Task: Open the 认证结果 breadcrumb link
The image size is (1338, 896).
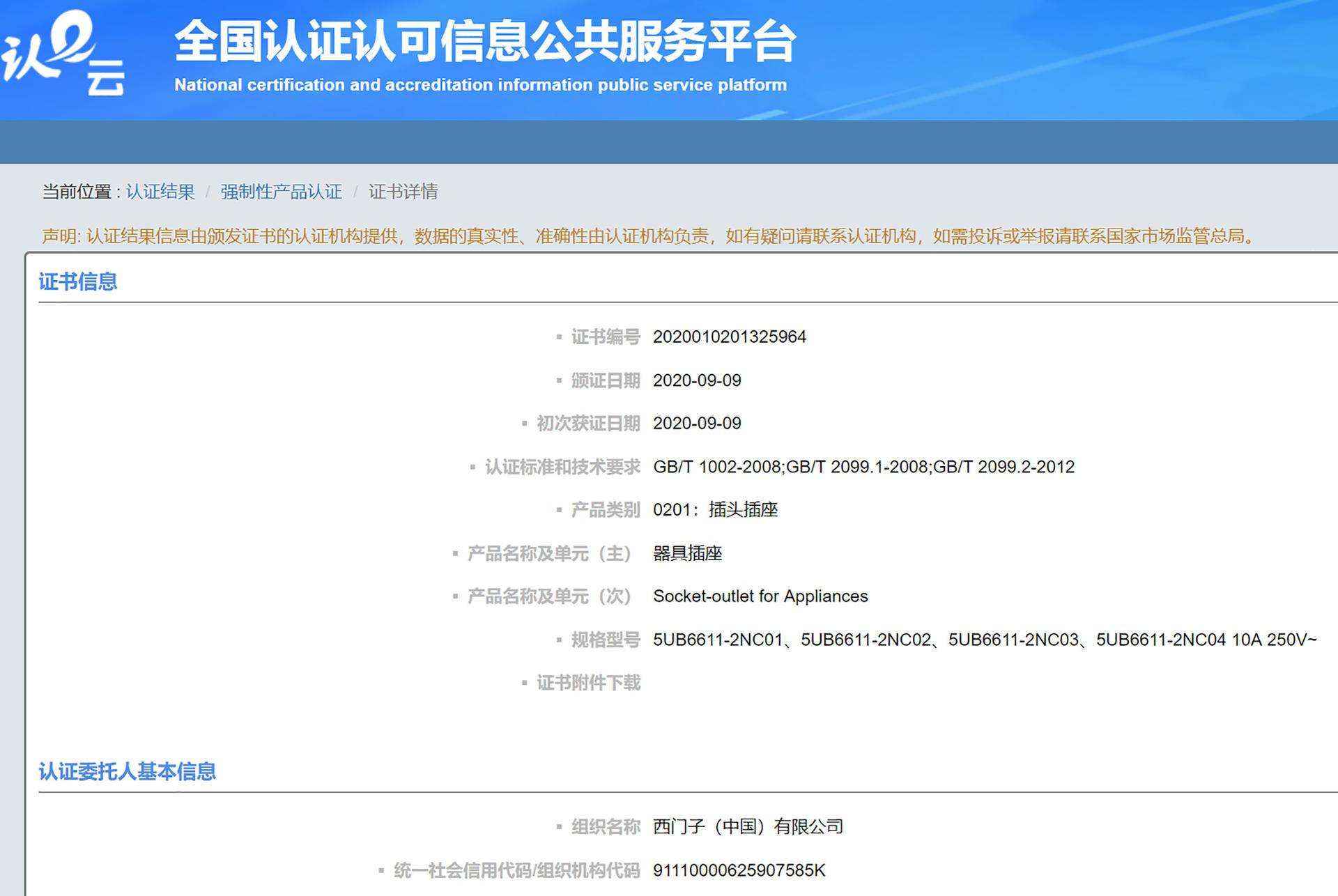Action: click(x=159, y=192)
